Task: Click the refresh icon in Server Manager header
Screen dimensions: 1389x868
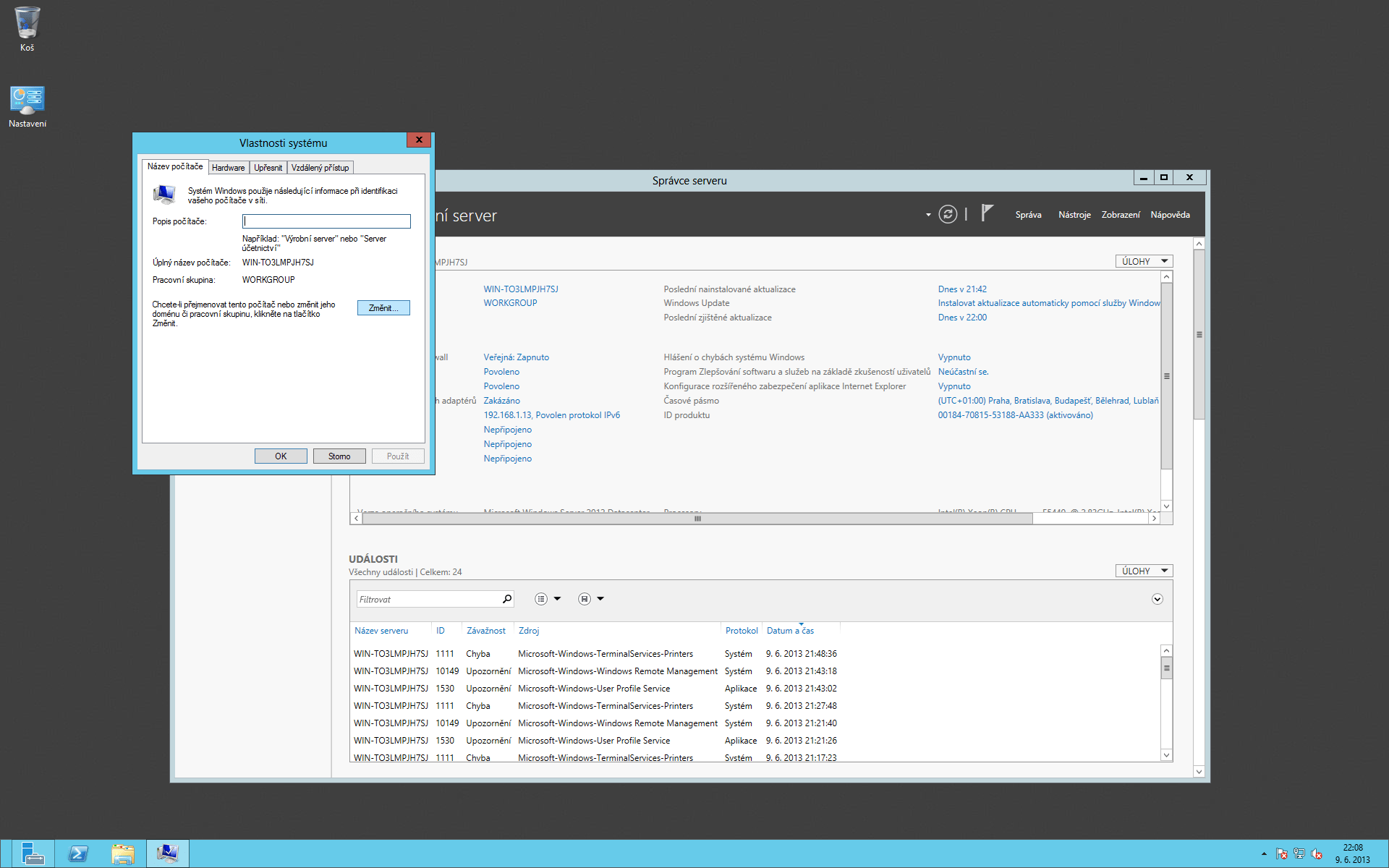Action: (x=947, y=214)
